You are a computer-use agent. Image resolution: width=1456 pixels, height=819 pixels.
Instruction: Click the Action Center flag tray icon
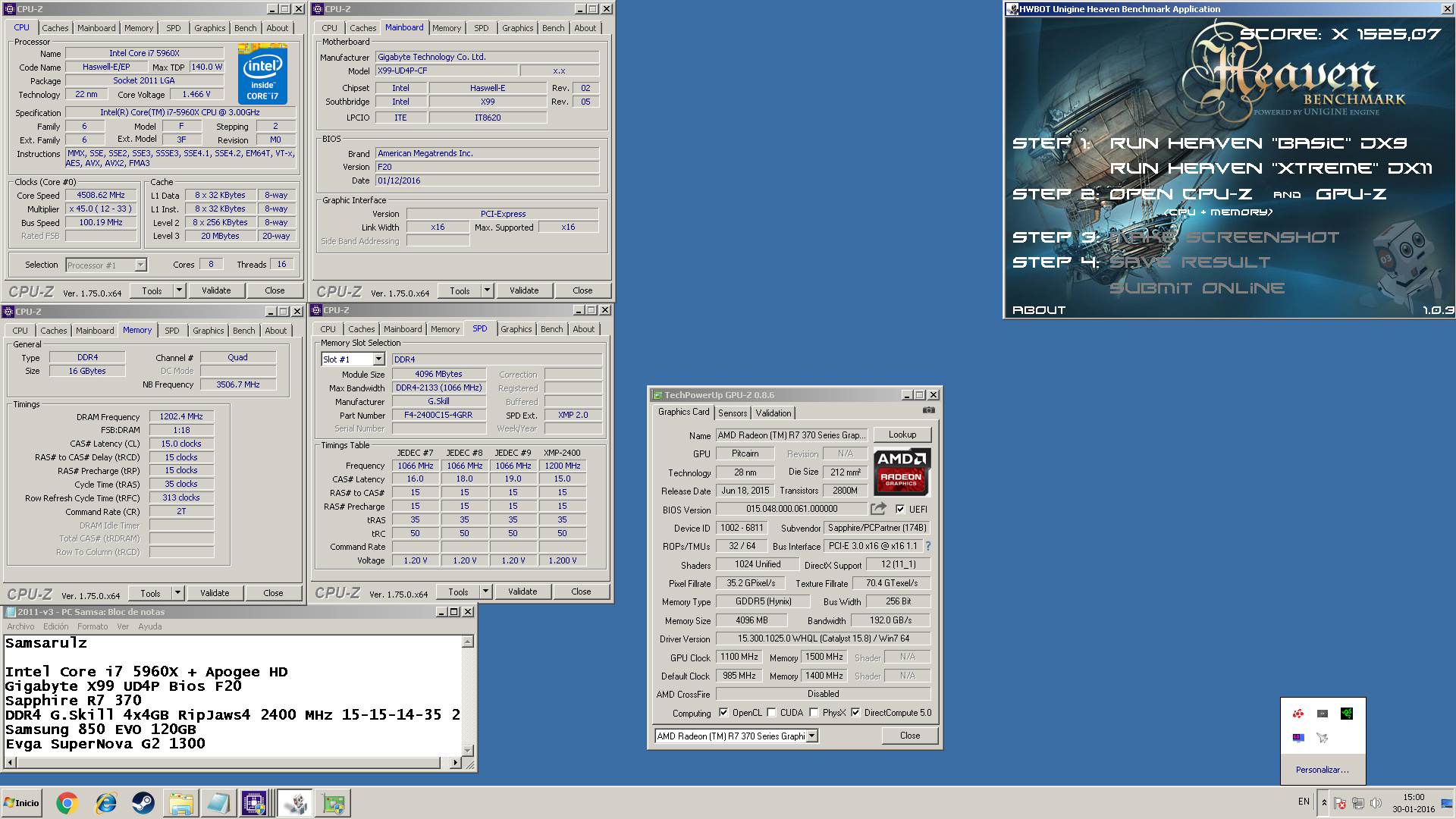coord(1340,803)
